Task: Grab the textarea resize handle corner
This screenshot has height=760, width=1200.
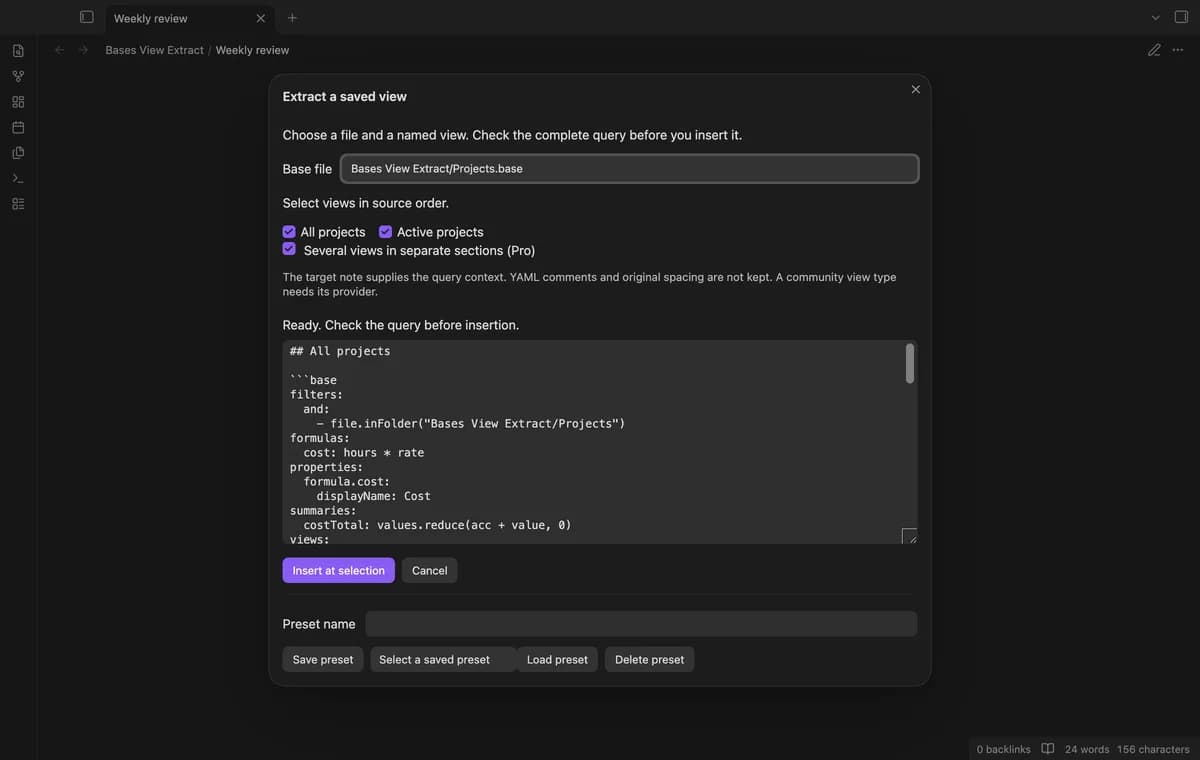Action: tap(909, 536)
